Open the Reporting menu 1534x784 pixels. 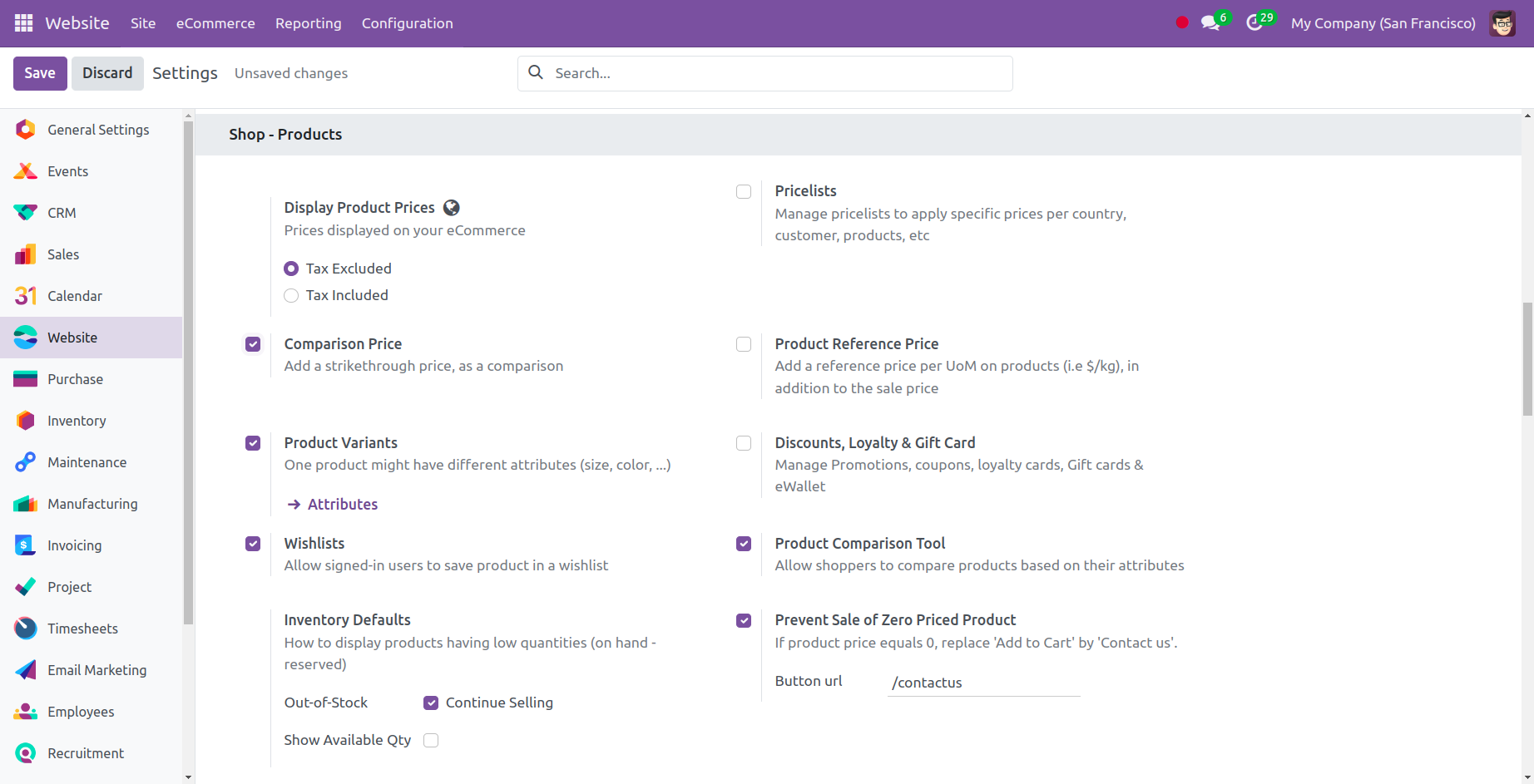(x=308, y=23)
